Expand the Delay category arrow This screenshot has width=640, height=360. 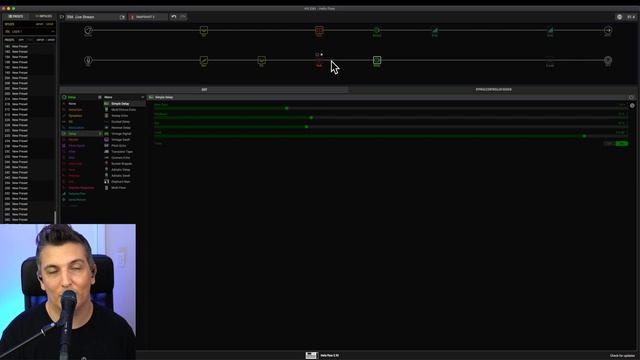100,134
